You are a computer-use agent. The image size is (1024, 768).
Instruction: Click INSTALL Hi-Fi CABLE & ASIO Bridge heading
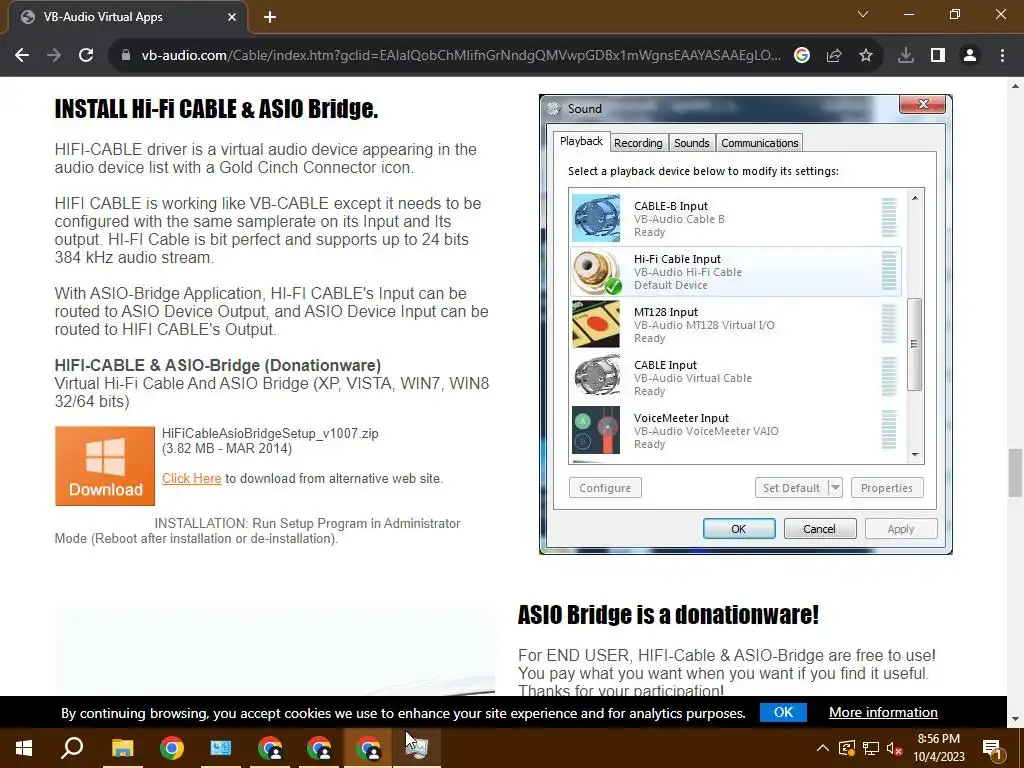[216, 108]
